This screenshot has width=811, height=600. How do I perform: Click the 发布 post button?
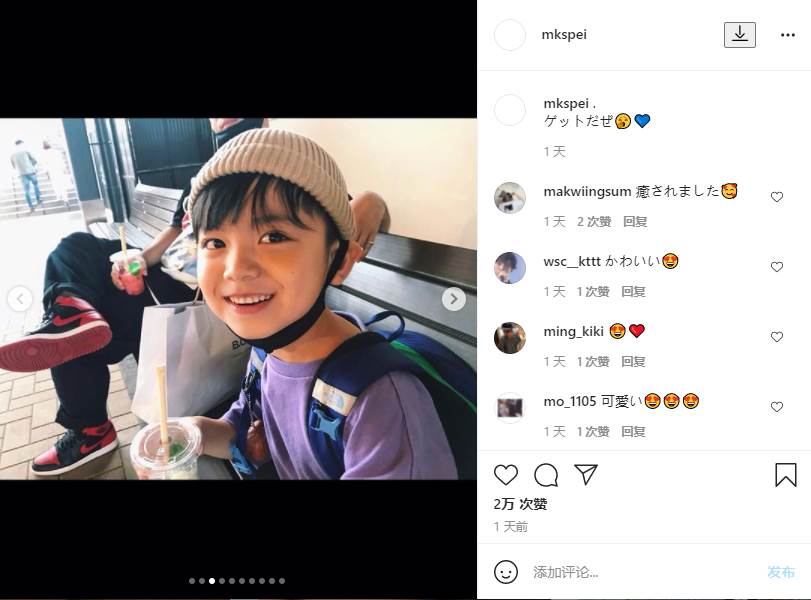click(780, 572)
